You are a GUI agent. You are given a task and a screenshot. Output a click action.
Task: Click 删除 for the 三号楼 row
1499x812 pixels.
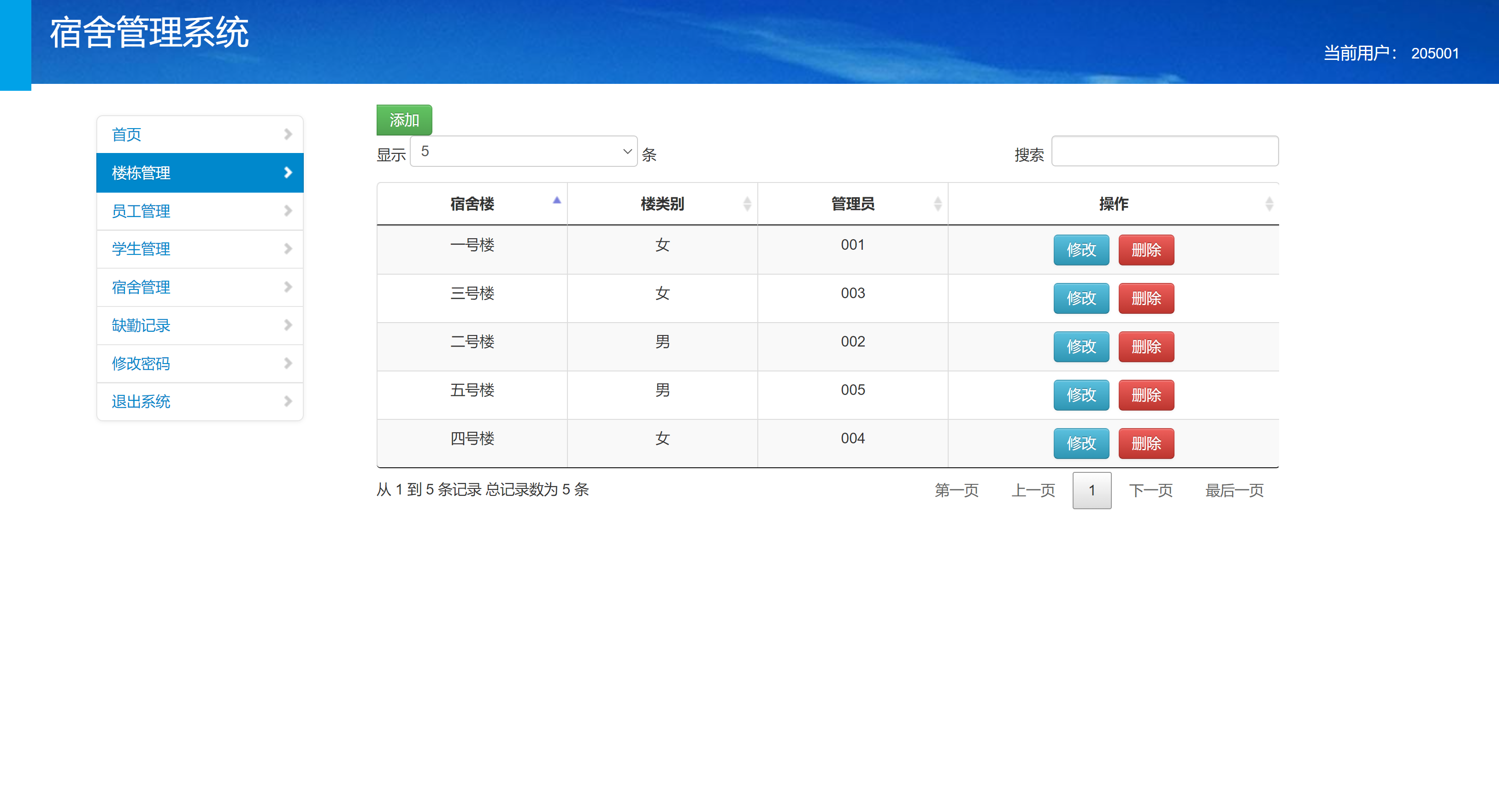pos(1146,298)
